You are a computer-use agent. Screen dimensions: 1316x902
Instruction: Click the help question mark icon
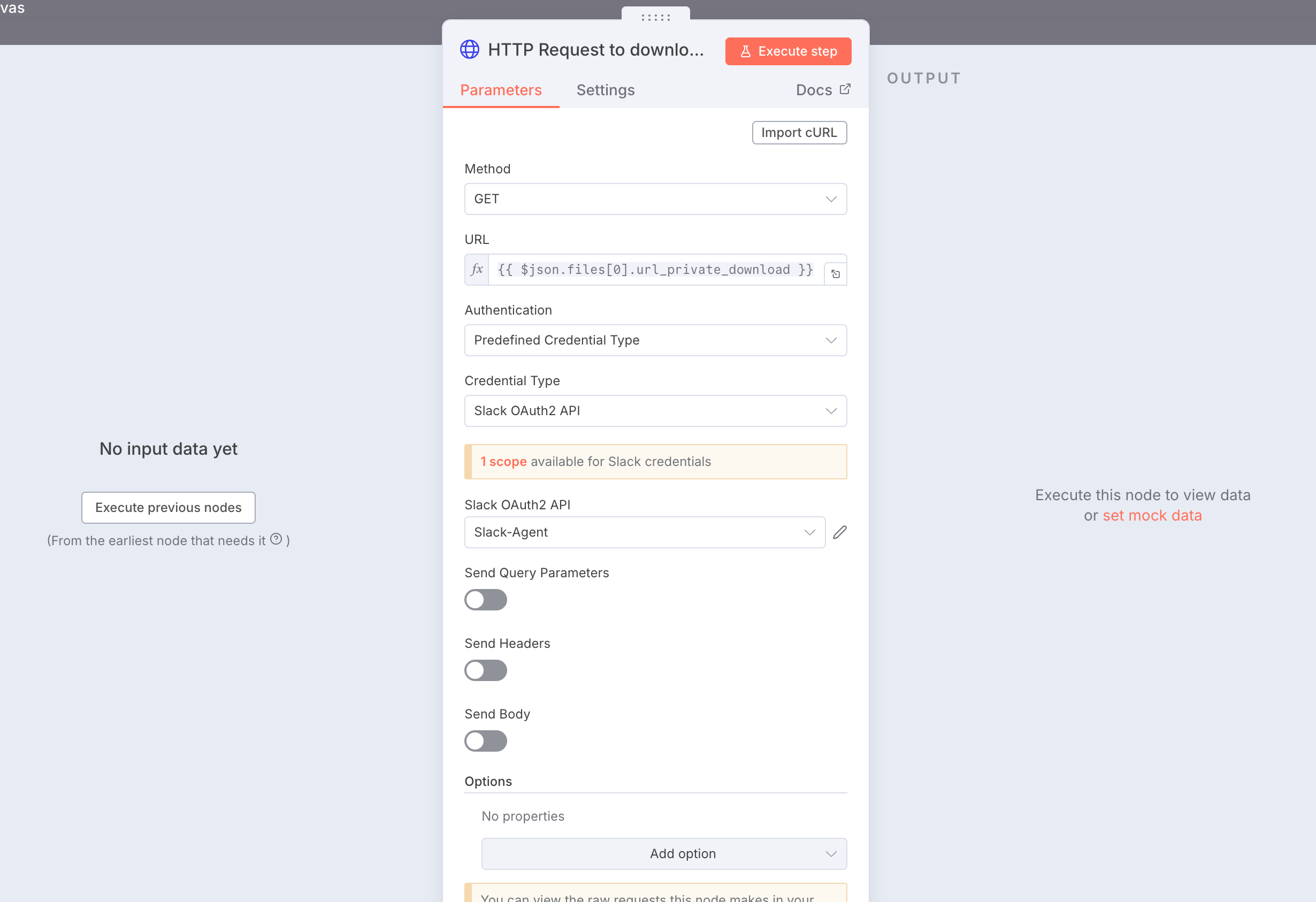[276, 539]
